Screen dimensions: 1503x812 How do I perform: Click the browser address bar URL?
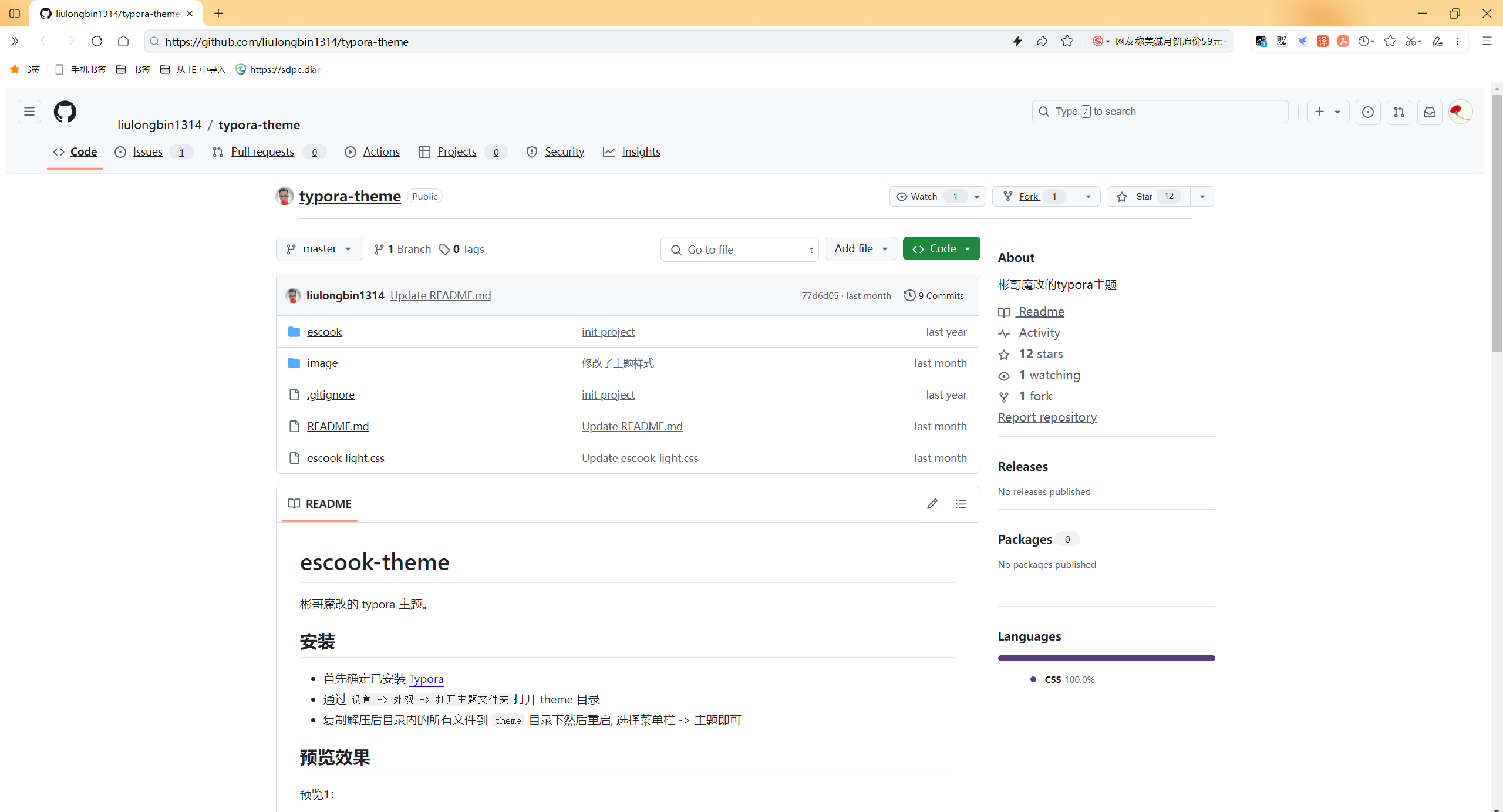click(x=287, y=42)
